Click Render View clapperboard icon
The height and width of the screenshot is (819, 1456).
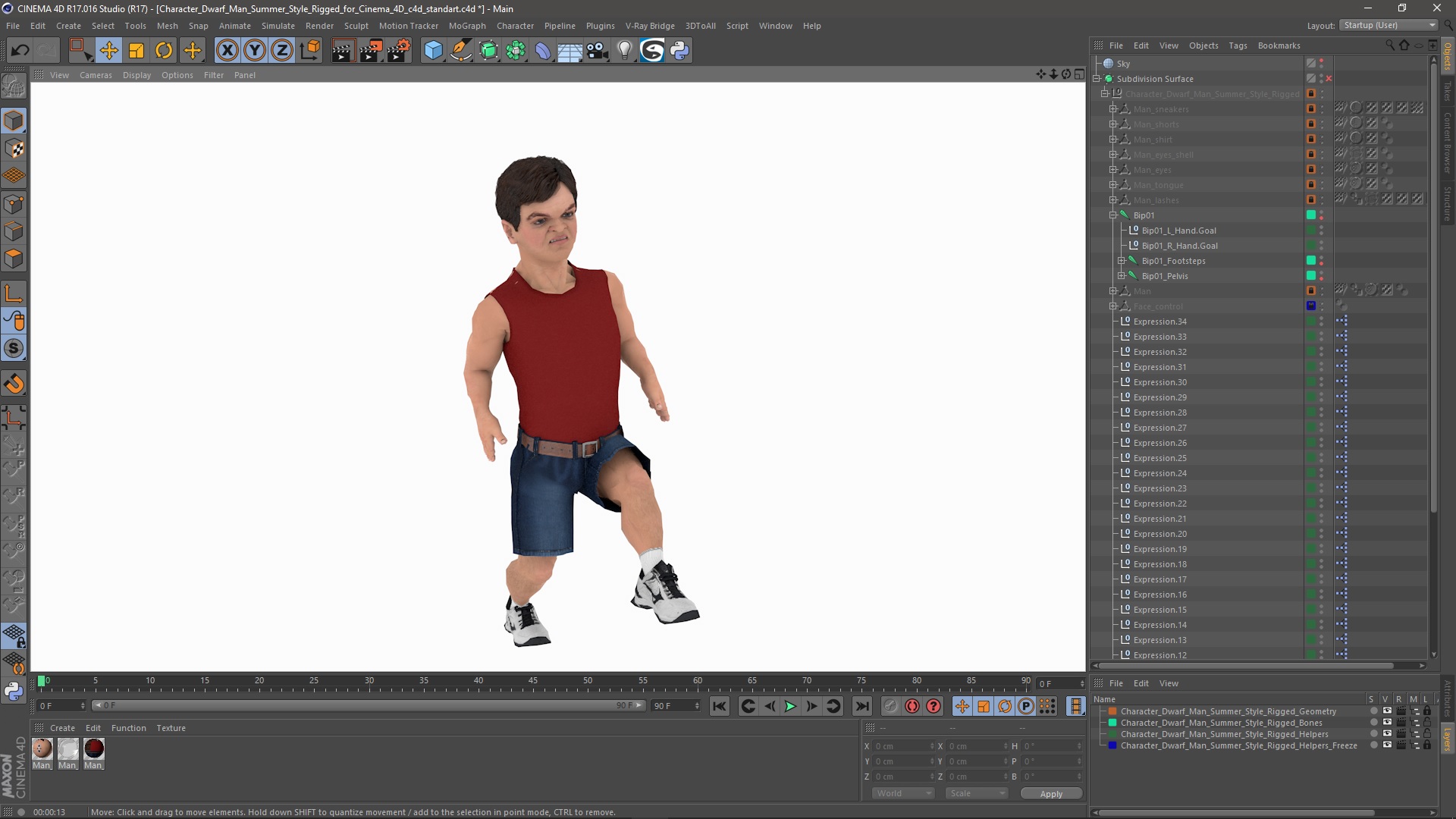[x=343, y=51]
